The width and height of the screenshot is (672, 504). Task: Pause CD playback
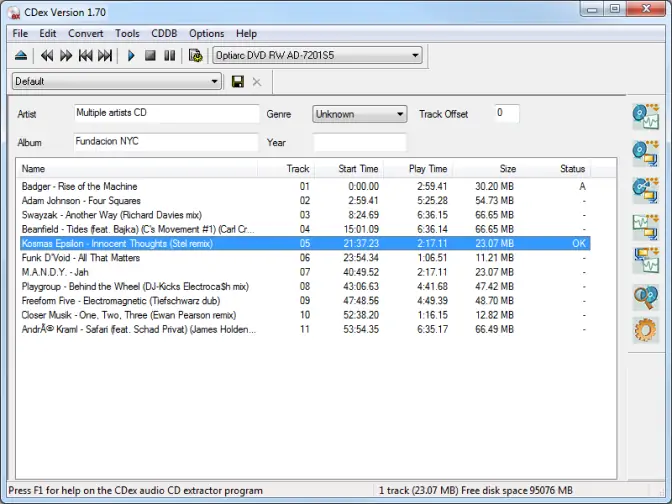tap(170, 55)
